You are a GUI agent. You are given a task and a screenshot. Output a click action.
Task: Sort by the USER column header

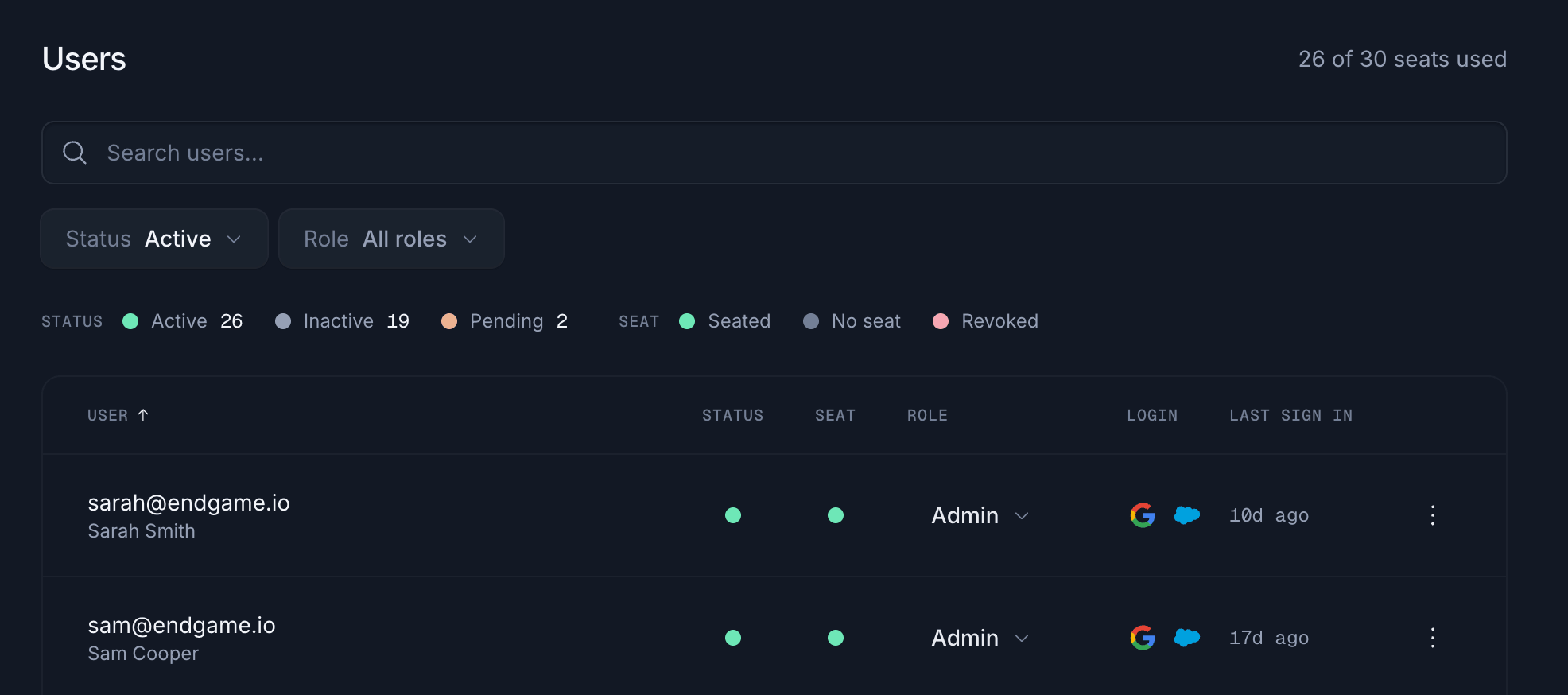(118, 415)
